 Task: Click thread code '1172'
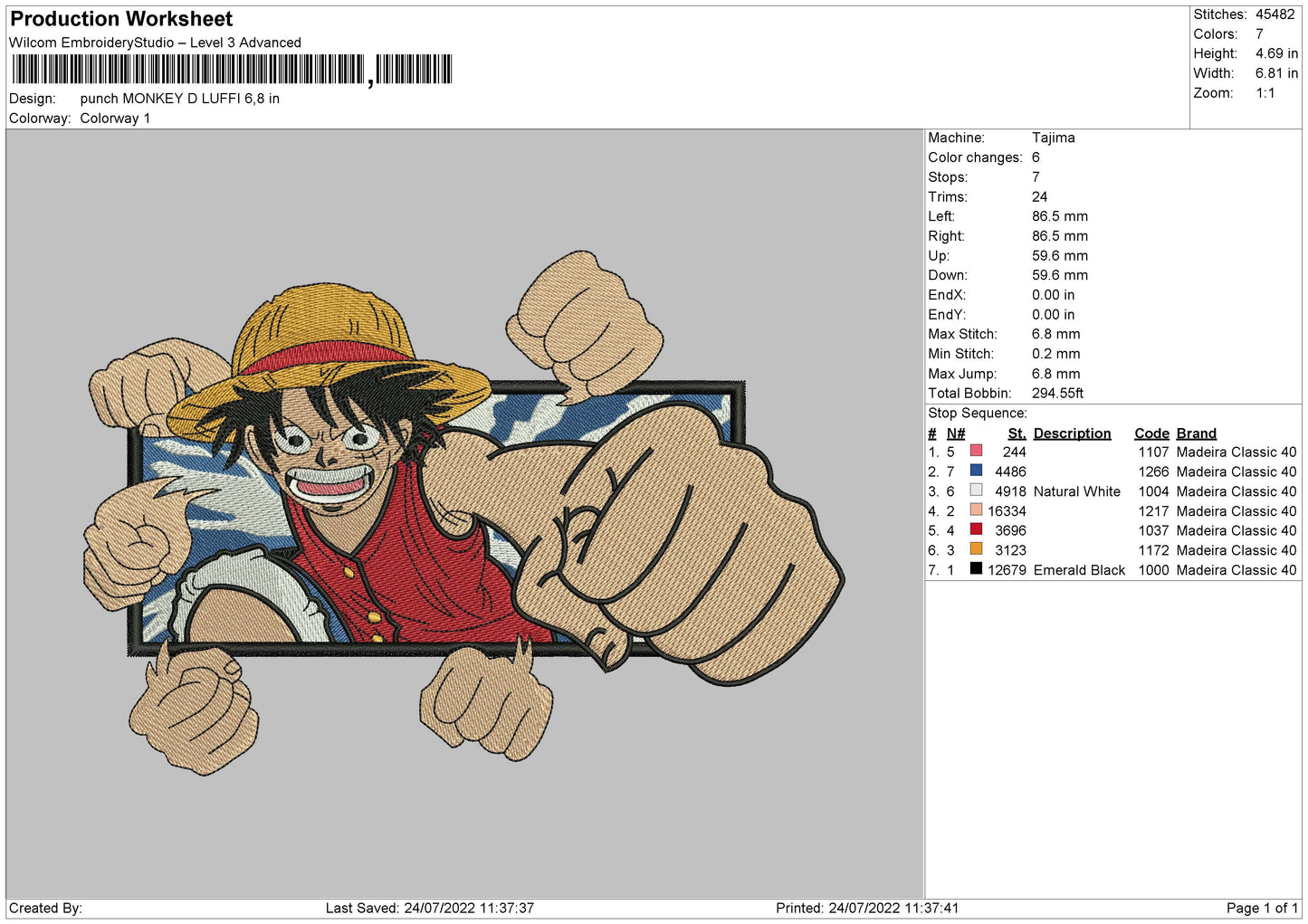point(1154,550)
